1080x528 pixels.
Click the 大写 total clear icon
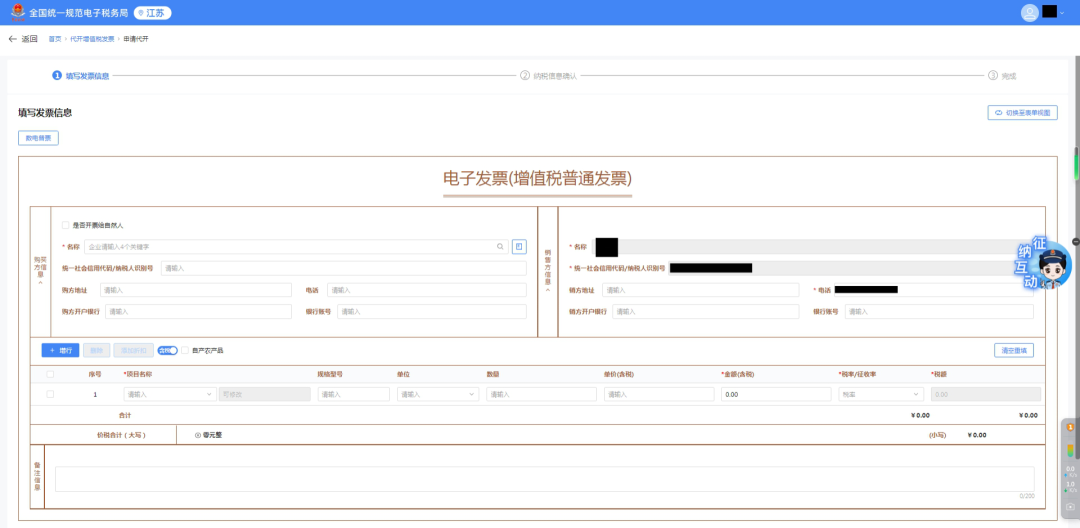pyautogui.click(x=197, y=435)
